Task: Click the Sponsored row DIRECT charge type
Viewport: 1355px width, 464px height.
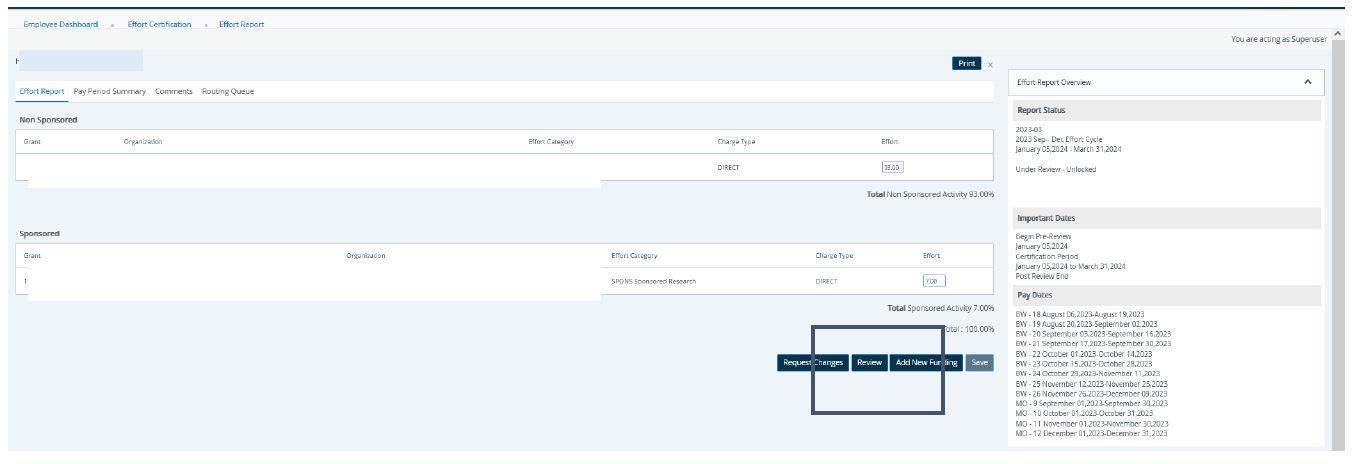Action: (x=826, y=281)
